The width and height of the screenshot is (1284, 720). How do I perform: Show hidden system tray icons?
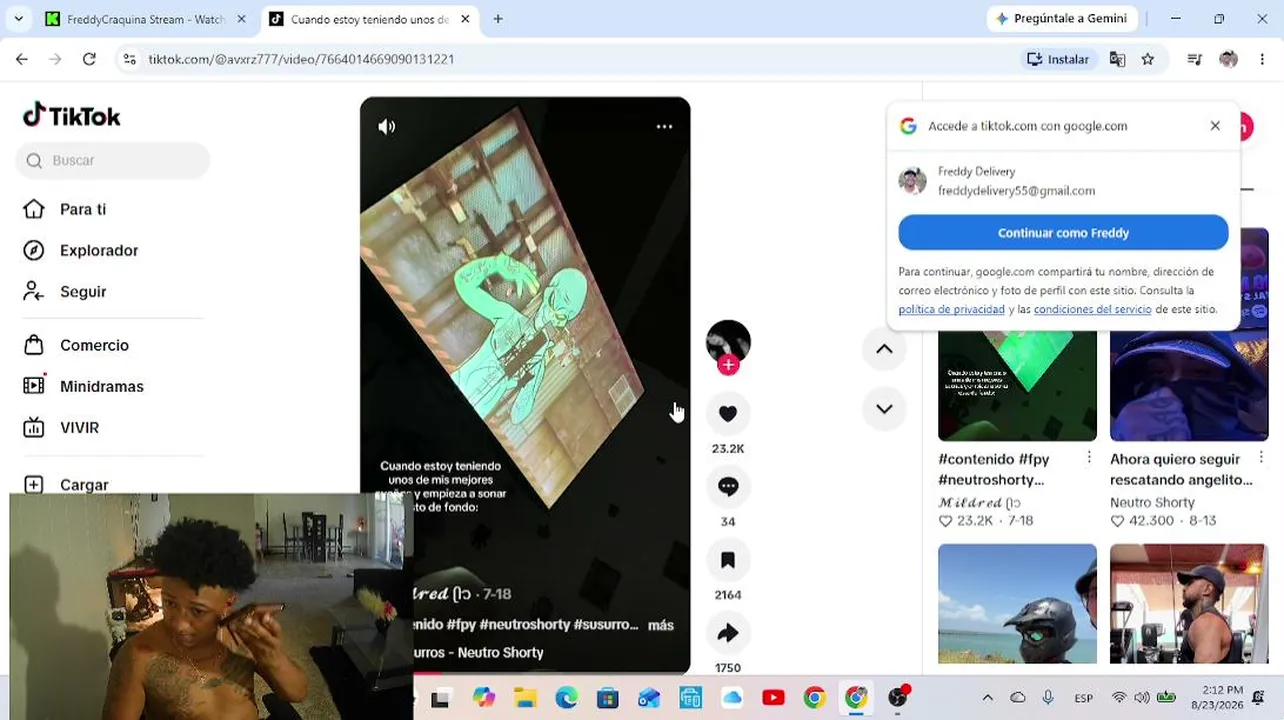click(988, 698)
